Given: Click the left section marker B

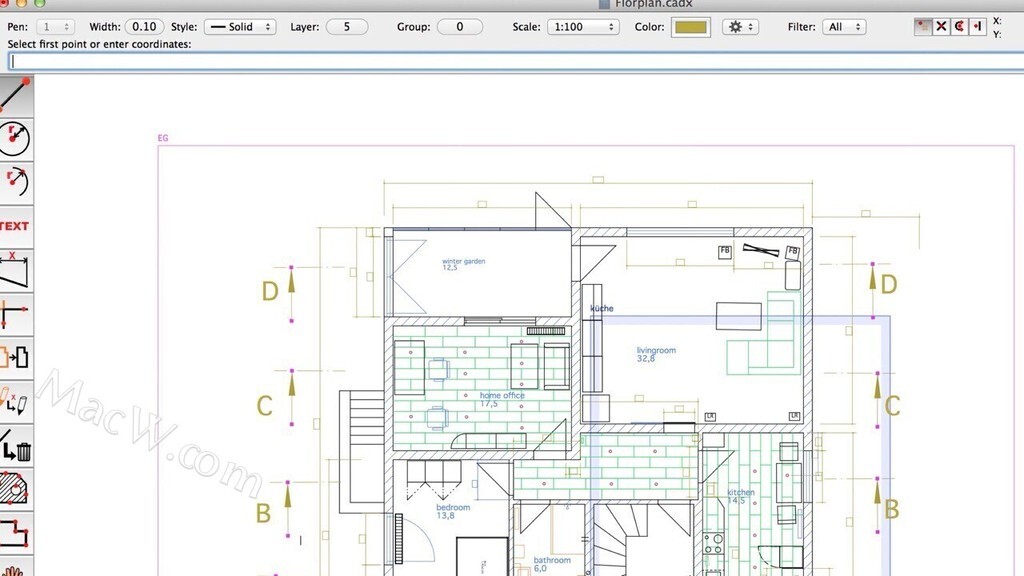Looking at the screenshot, I should pyautogui.click(x=263, y=513).
